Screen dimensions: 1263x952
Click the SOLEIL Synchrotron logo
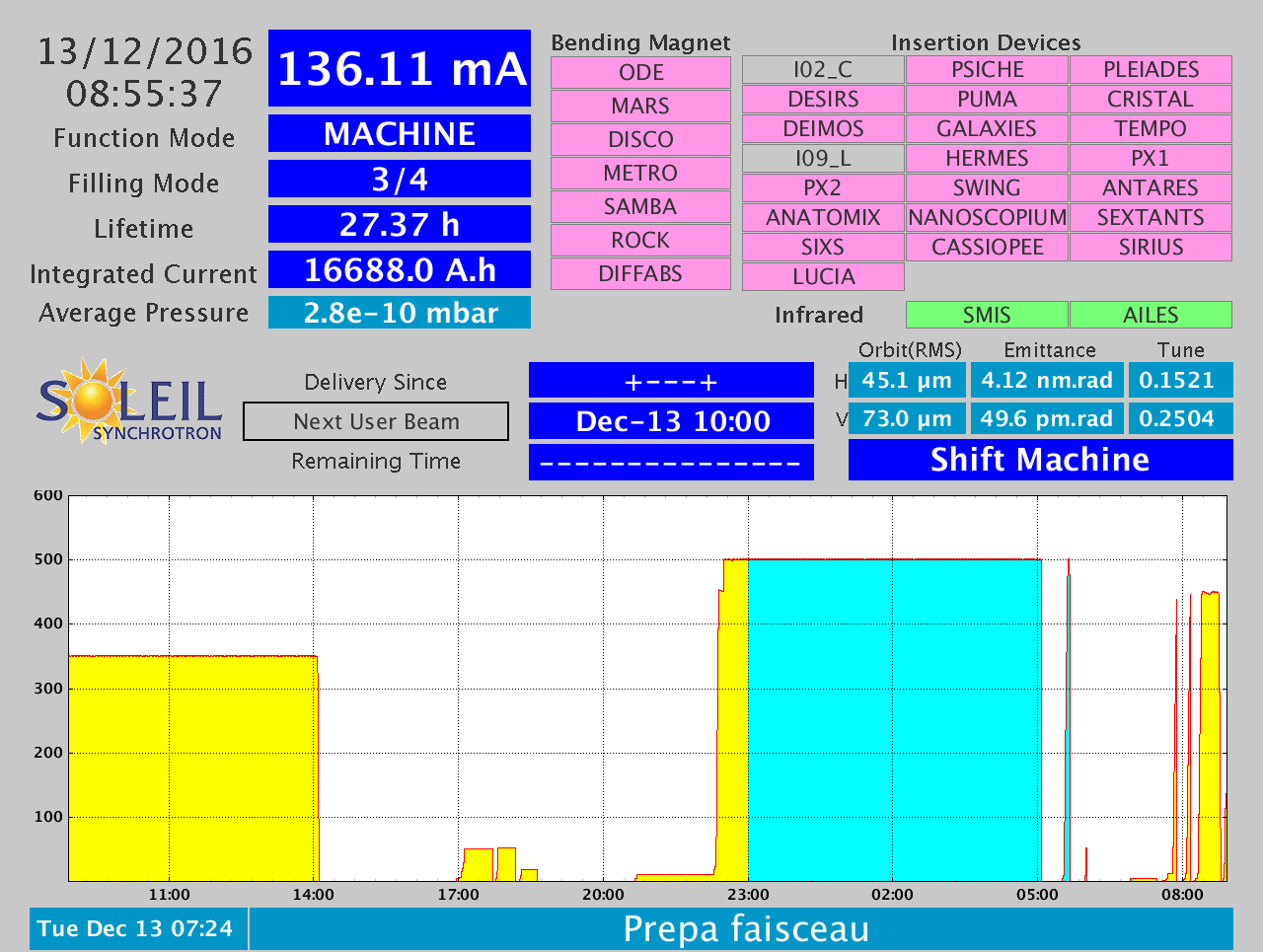(x=130, y=403)
